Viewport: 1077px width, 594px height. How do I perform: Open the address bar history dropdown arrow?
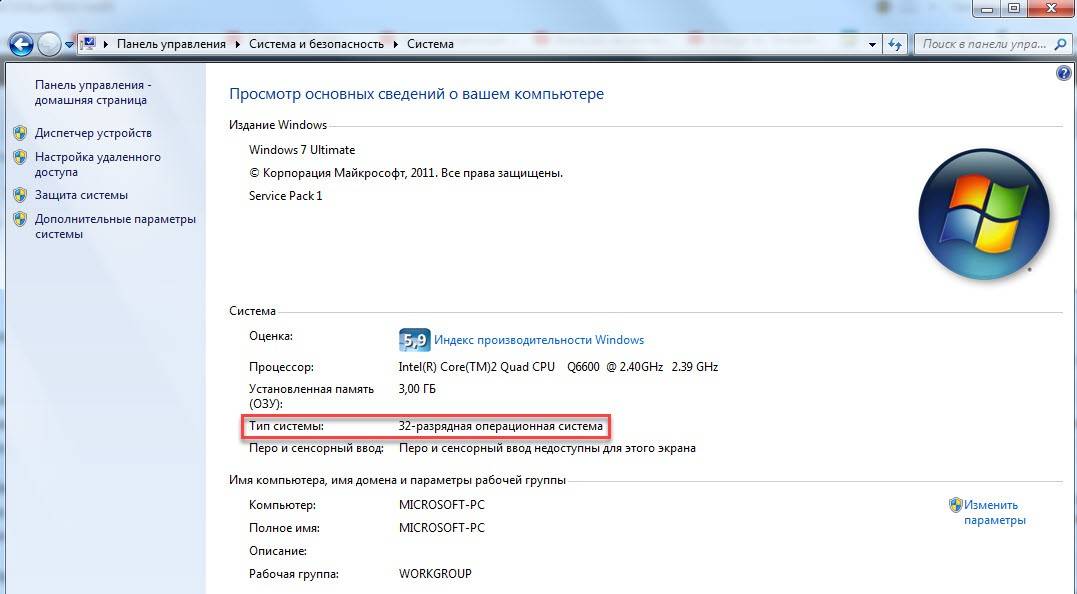click(x=872, y=44)
